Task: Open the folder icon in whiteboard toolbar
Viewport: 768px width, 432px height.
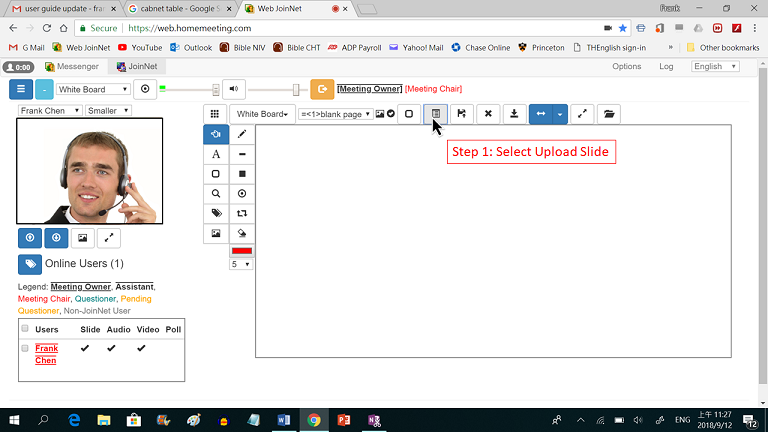Action: tap(609, 114)
